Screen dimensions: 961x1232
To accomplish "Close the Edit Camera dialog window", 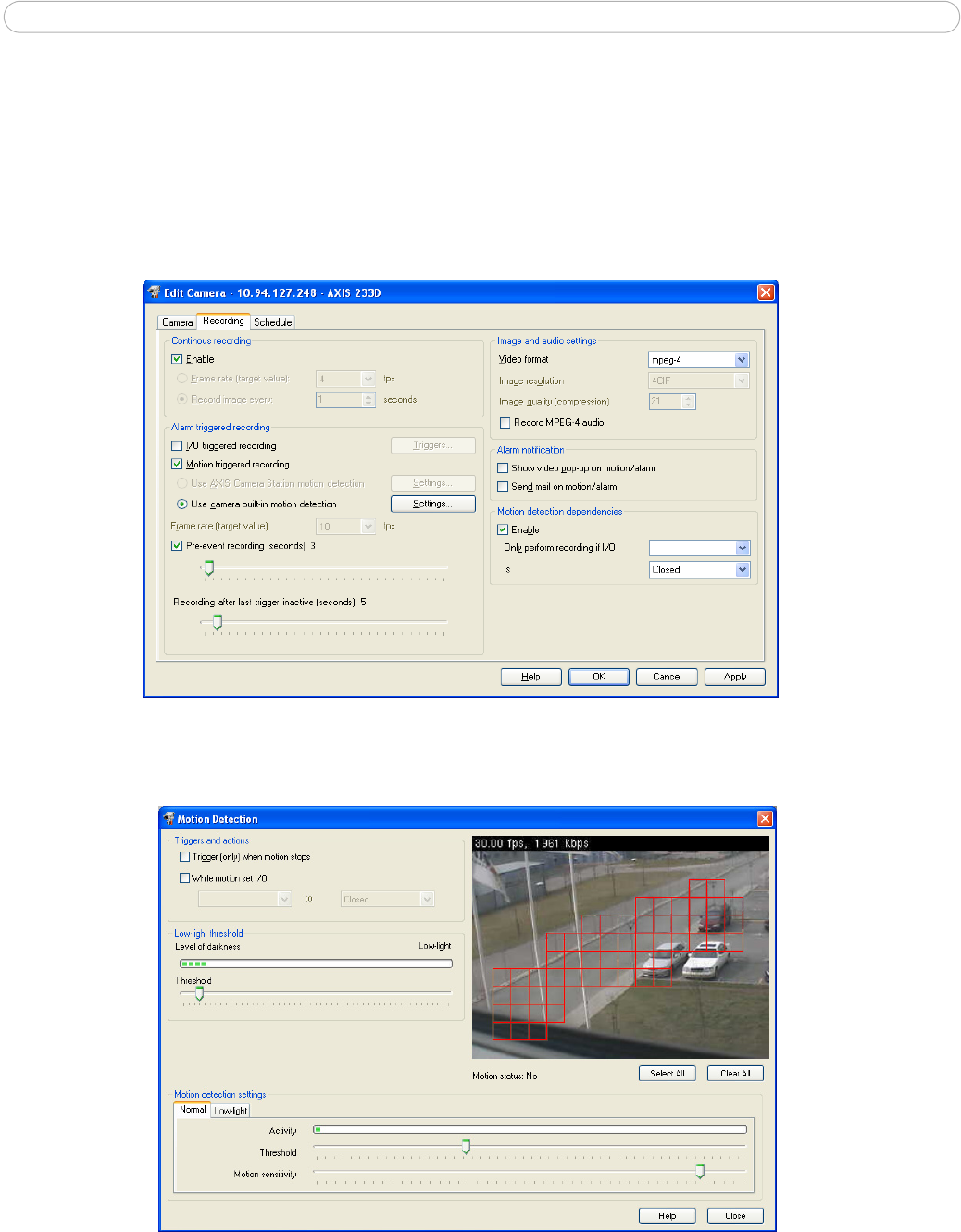I will coord(765,292).
